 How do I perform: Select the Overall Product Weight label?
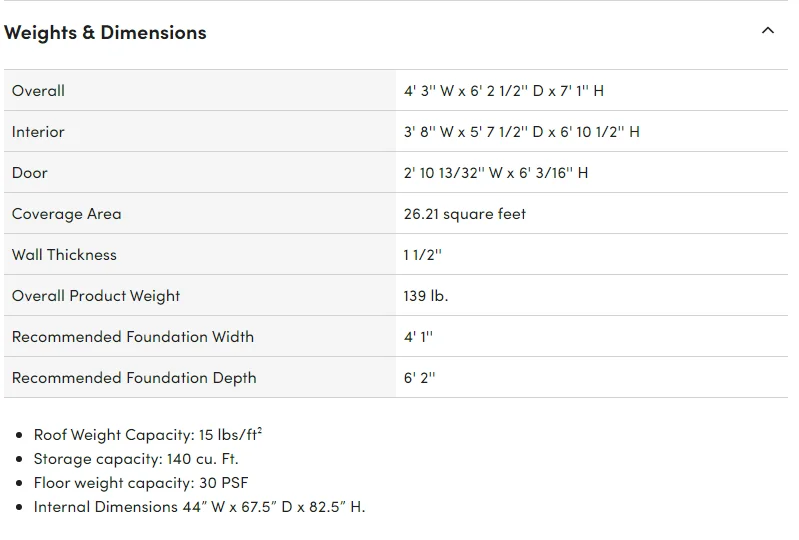click(96, 295)
